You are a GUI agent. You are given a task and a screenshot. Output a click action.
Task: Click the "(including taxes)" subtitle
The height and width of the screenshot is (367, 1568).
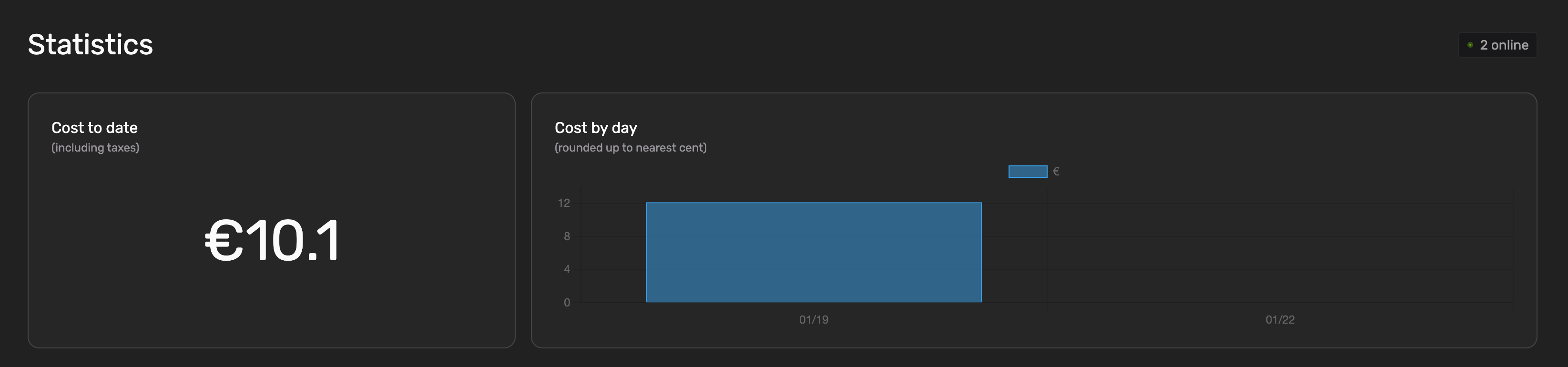click(95, 148)
